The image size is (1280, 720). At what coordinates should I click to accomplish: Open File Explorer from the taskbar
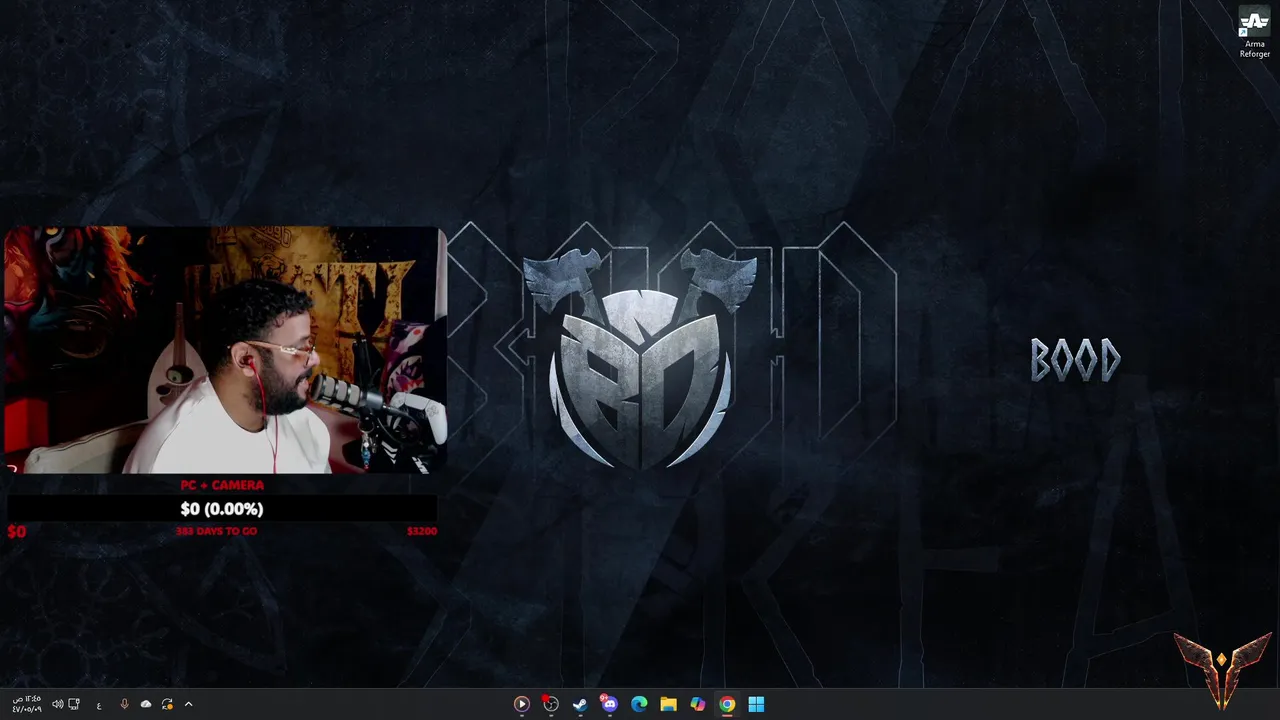click(x=668, y=704)
